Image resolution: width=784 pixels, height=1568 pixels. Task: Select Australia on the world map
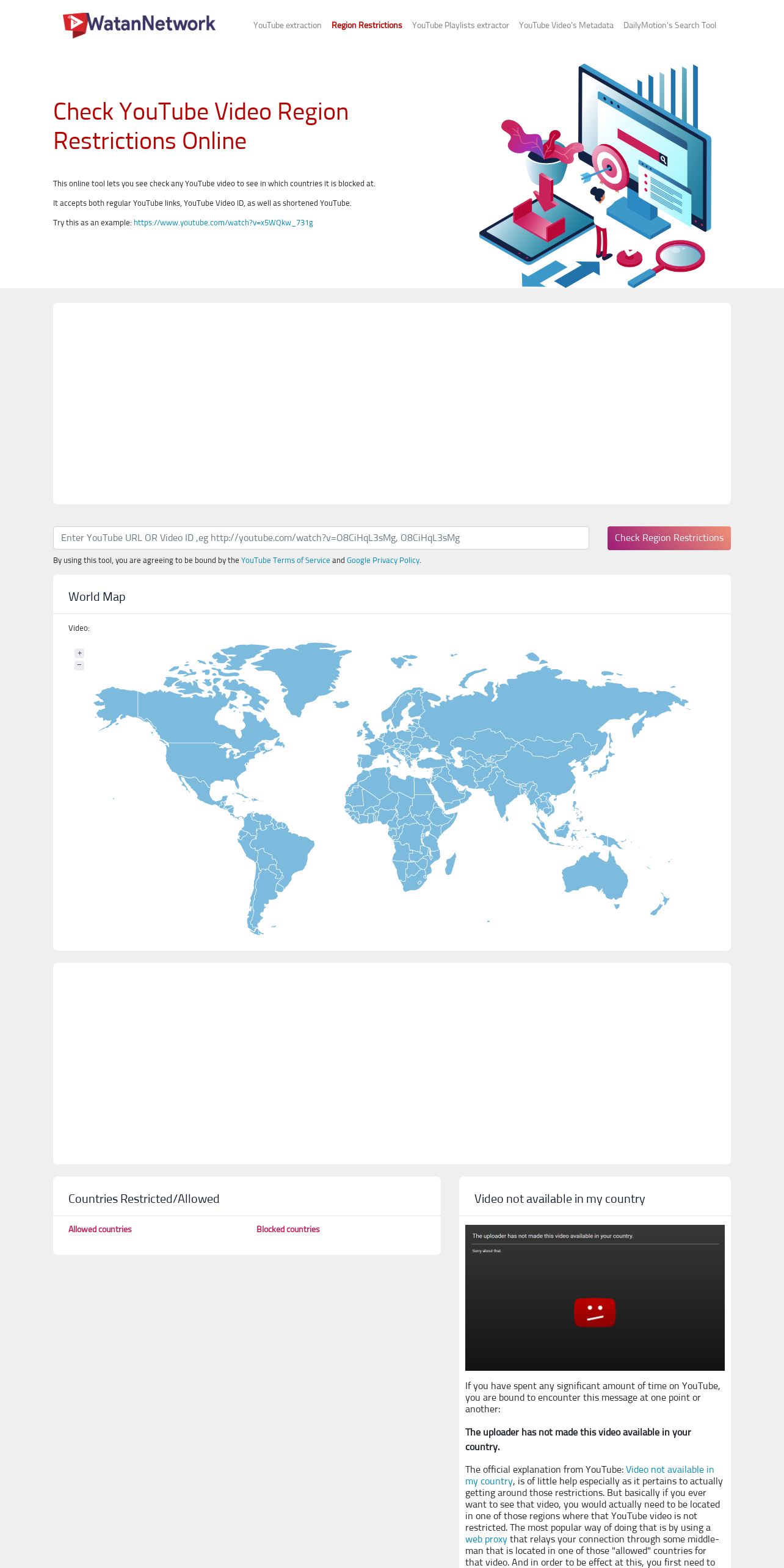click(x=593, y=876)
